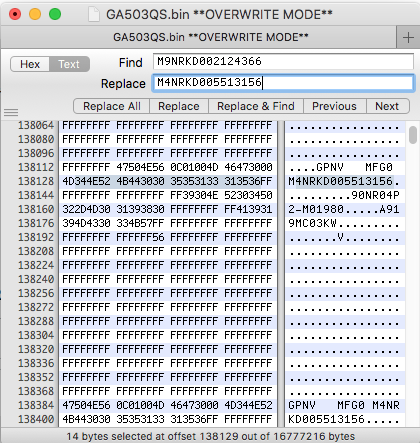
Task: Click Replace & Find button
Action: pos(256,106)
